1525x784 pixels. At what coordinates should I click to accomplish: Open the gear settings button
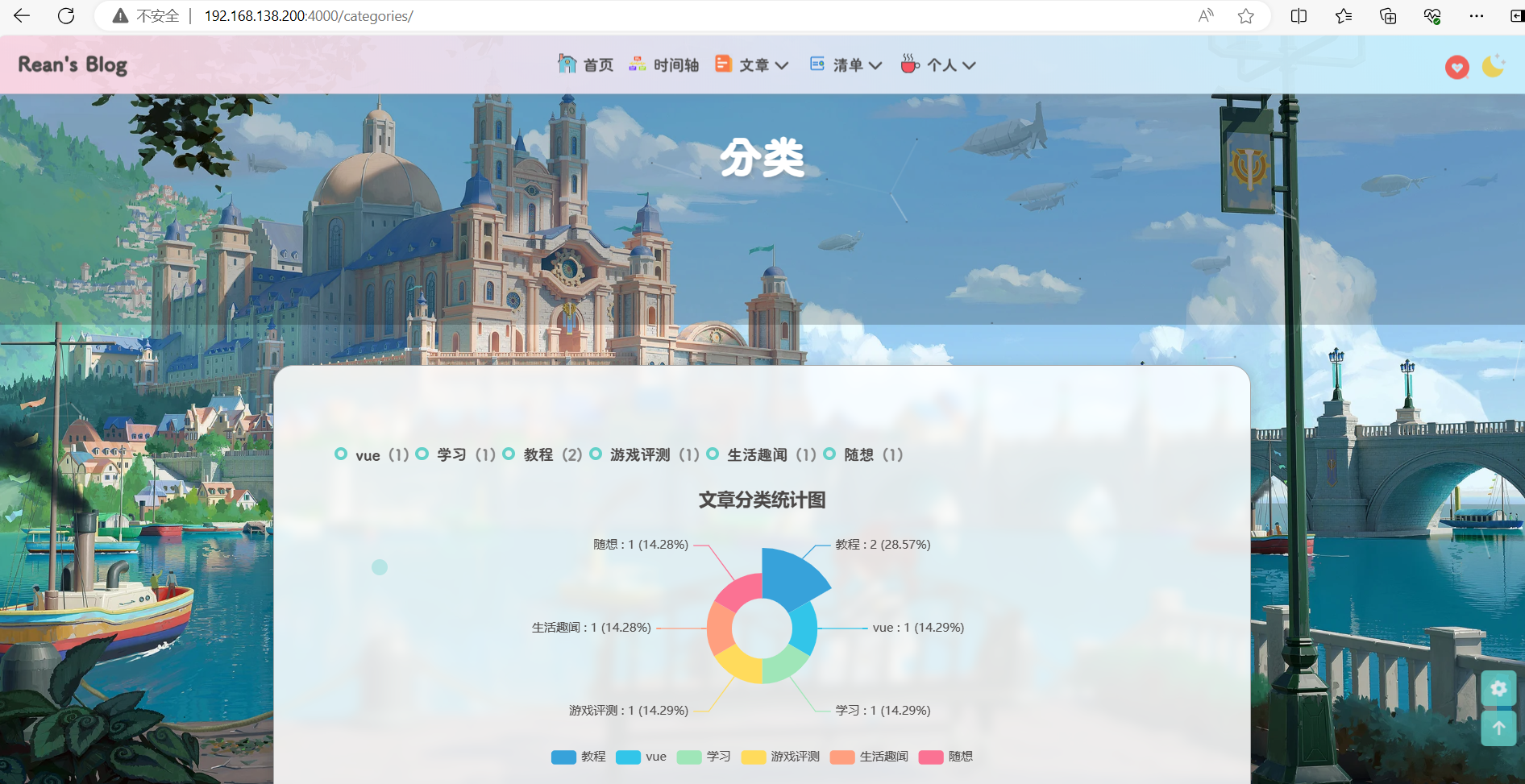tap(1498, 688)
